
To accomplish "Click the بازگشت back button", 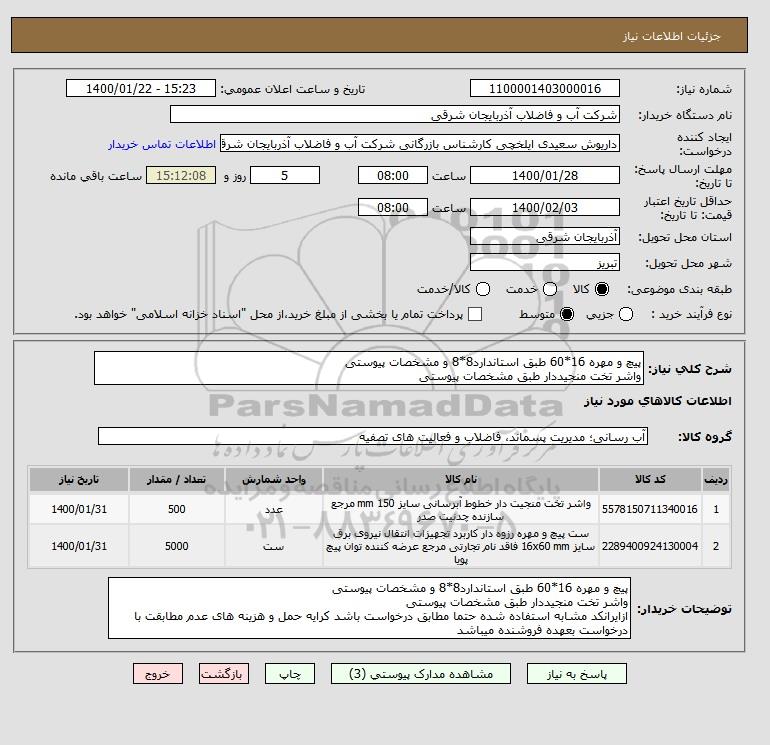I will pyautogui.click(x=224, y=673).
